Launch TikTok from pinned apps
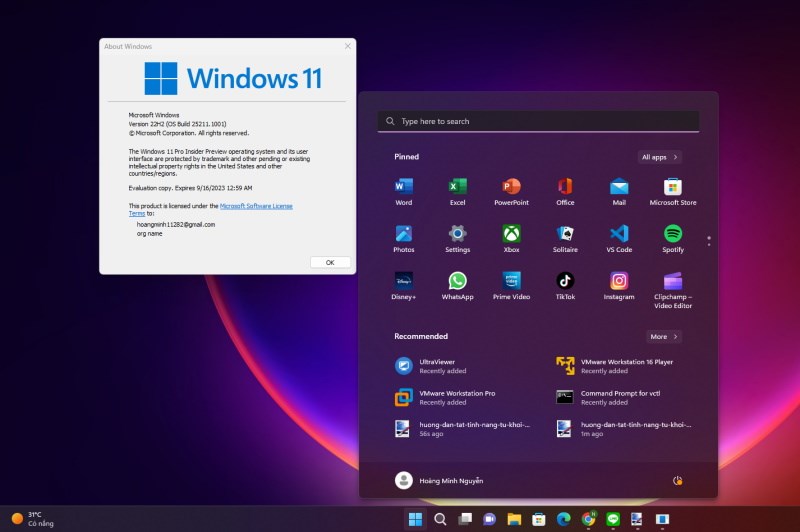Viewport: 800px width, 532px height. tap(565, 286)
